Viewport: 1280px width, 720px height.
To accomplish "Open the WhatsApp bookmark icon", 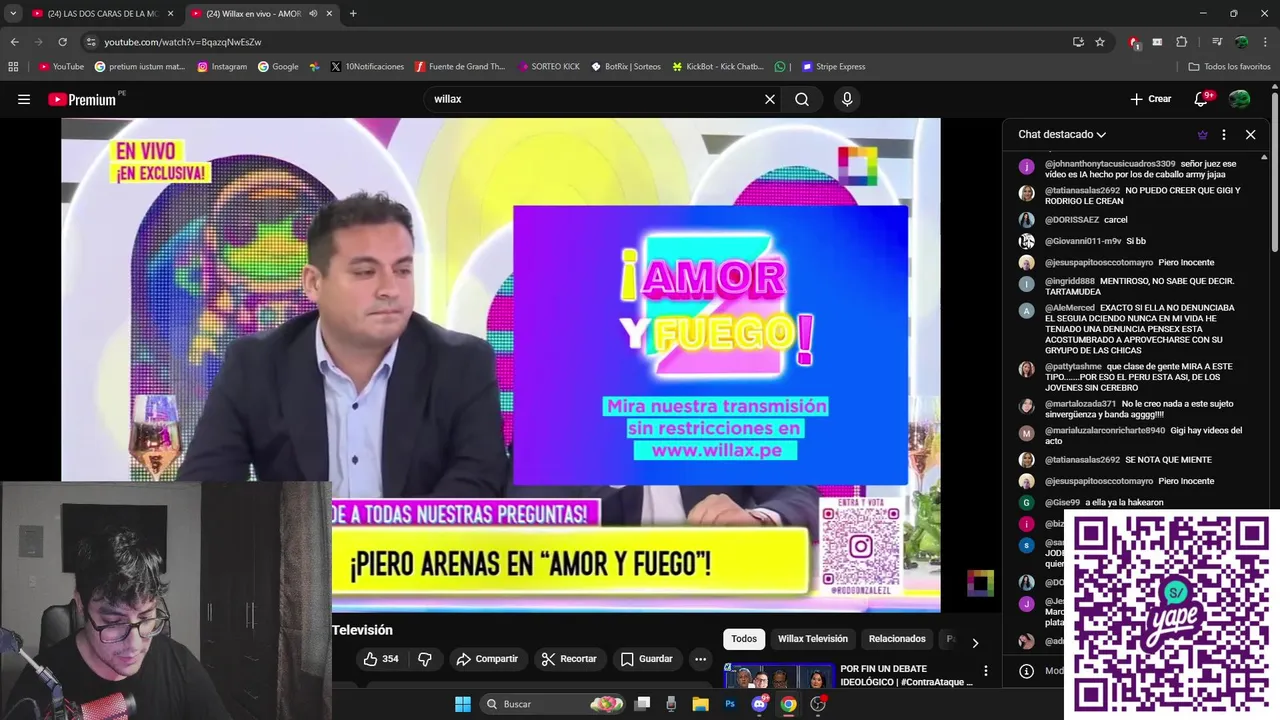I will click(x=780, y=67).
